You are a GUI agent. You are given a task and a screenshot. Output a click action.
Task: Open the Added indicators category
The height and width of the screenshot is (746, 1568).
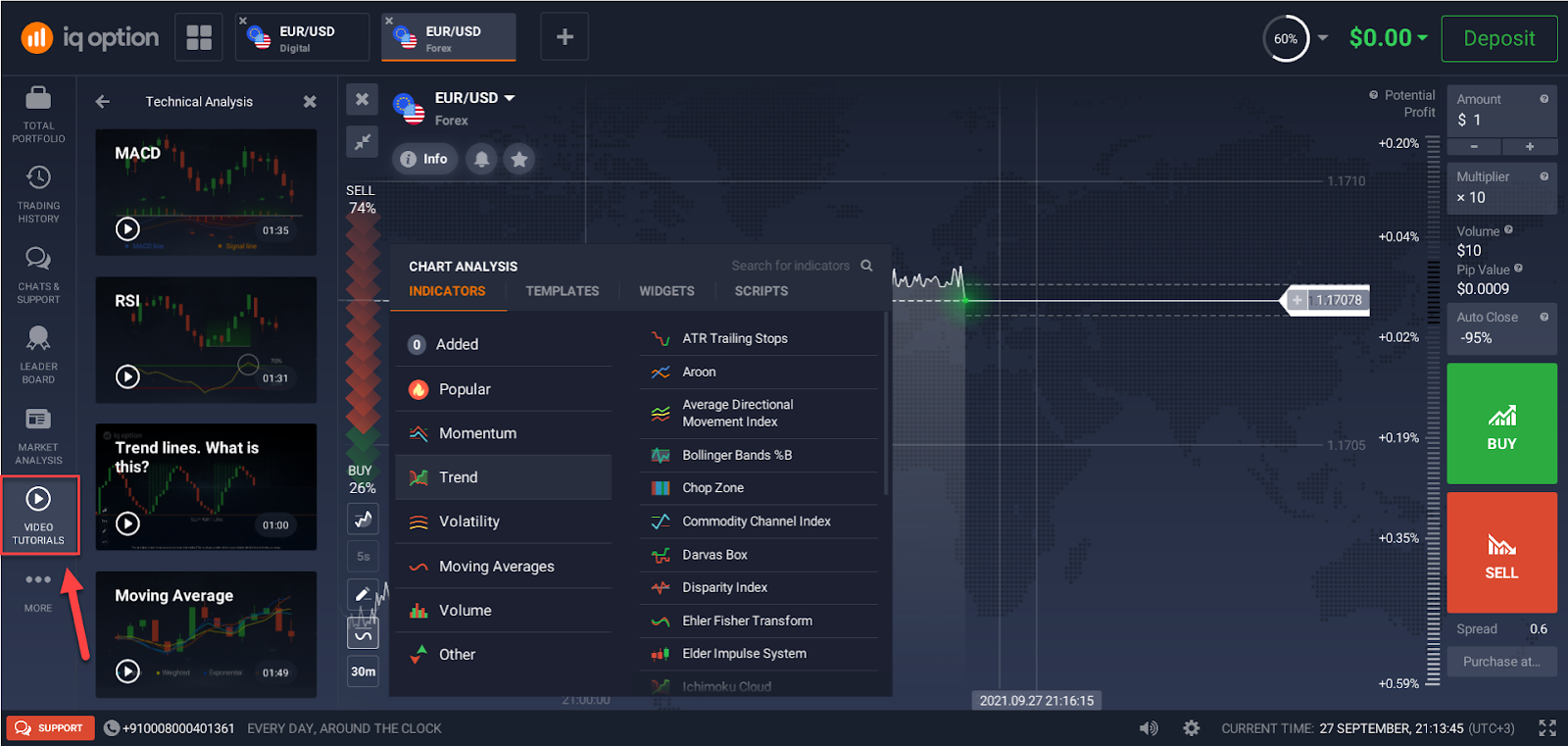504,344
